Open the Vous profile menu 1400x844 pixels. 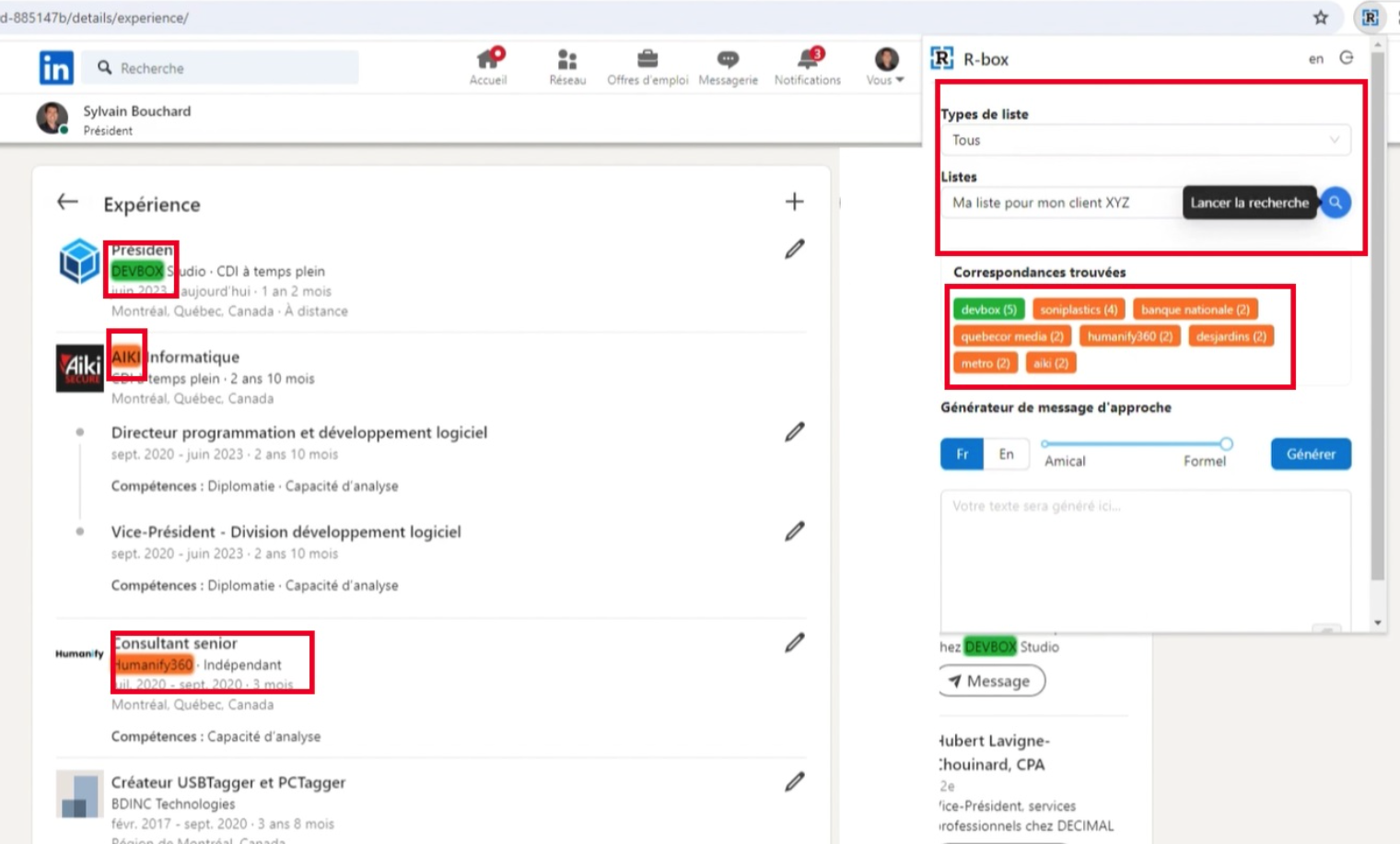click(885, 66)
